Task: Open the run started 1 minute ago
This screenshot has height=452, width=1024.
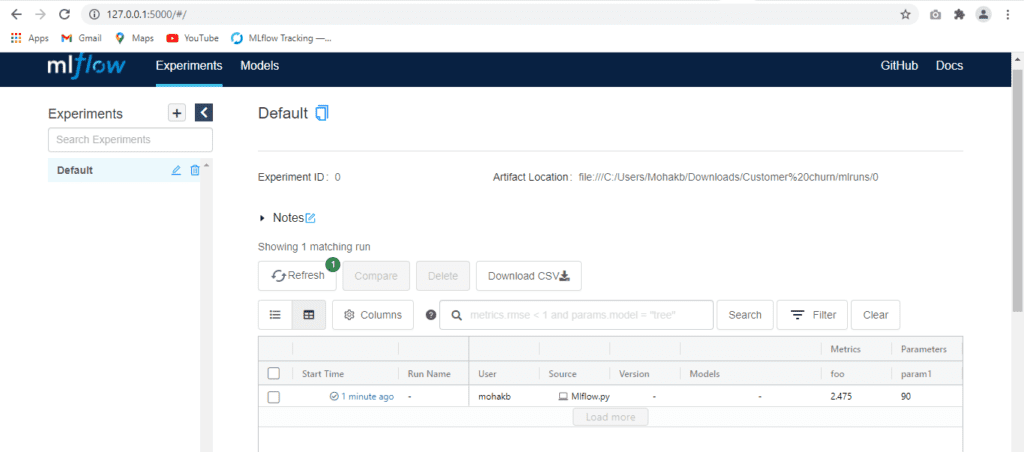Action: tap(367, 396)
